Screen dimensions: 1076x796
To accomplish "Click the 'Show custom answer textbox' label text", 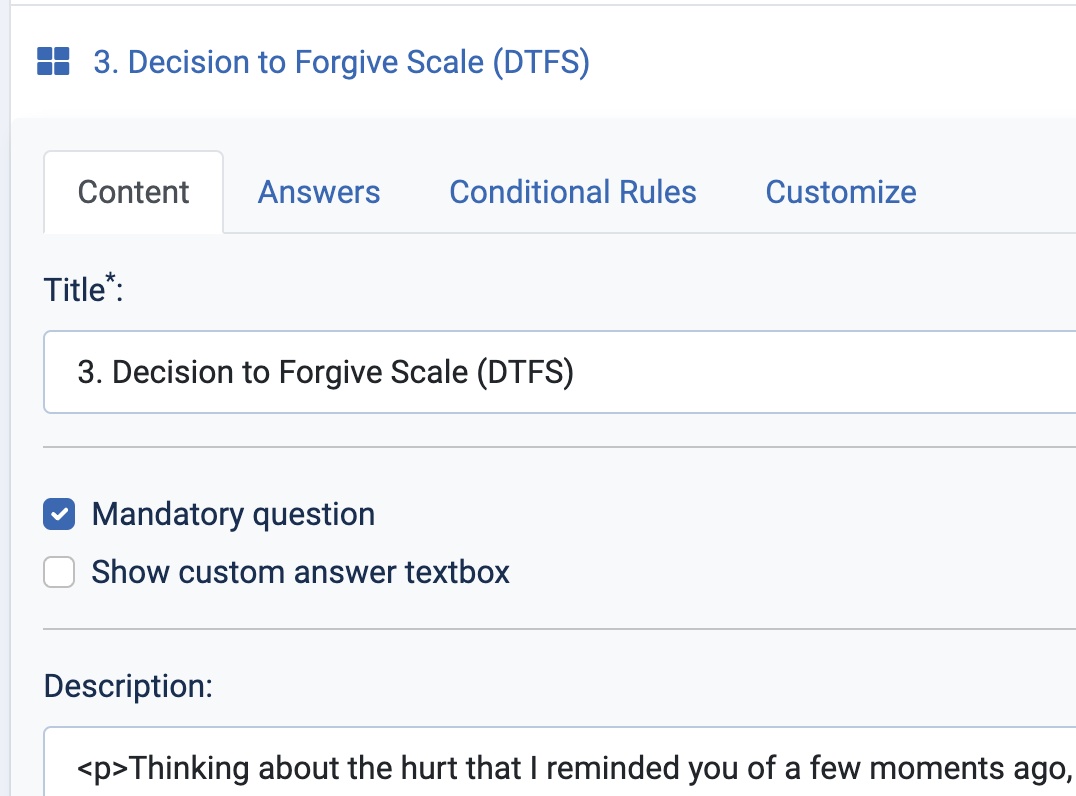I will click(301, 573).
